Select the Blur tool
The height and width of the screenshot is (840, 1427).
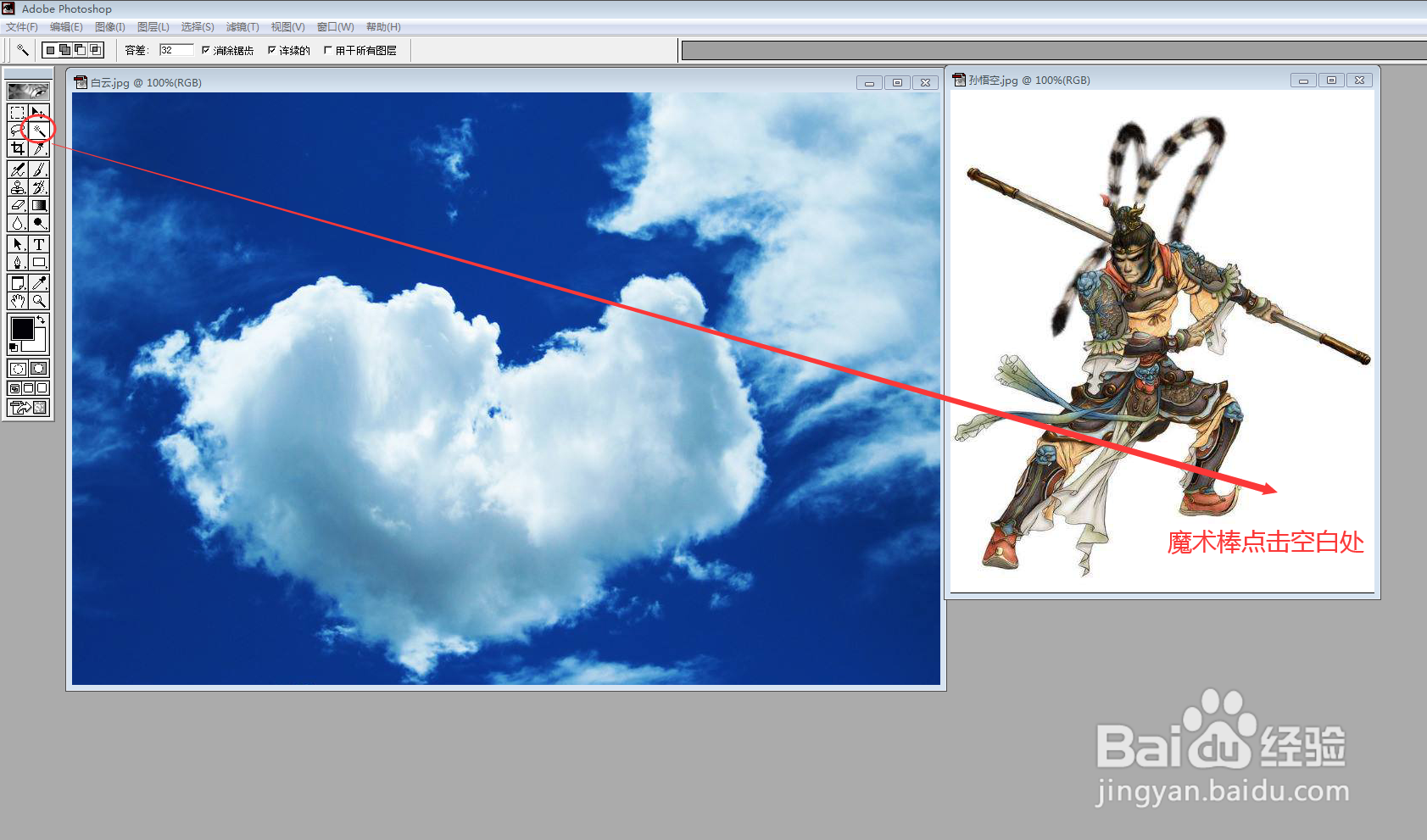click(x=17, y=223)
